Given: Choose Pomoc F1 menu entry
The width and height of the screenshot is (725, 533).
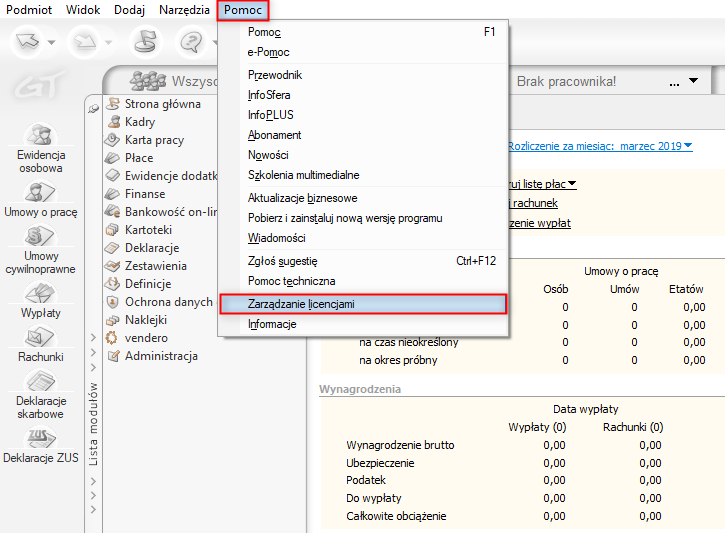Looking at the screenshot, I should (363, 32).
